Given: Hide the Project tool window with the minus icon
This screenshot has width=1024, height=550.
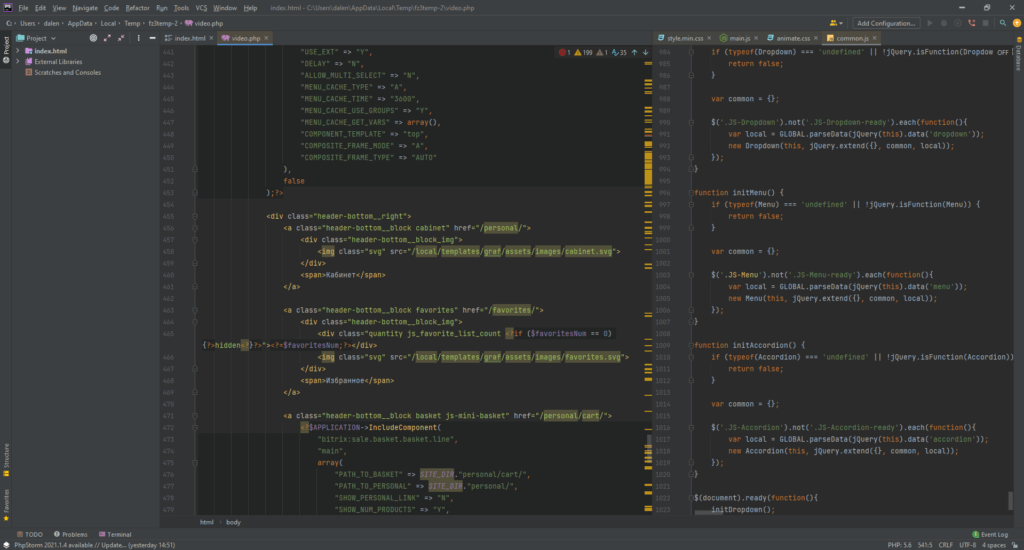Looking at the screenshot, I should pos(151,38).
